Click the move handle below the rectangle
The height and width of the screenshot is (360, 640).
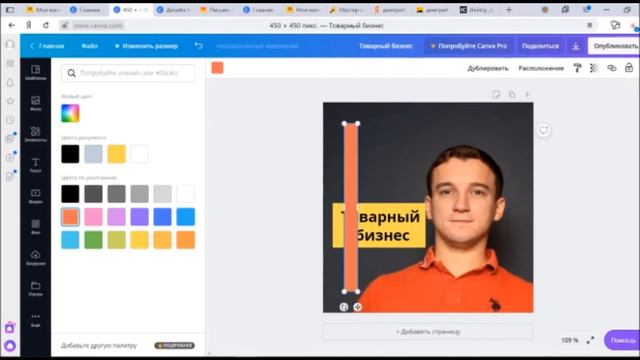pyautogui.click(x=358, y=307)
